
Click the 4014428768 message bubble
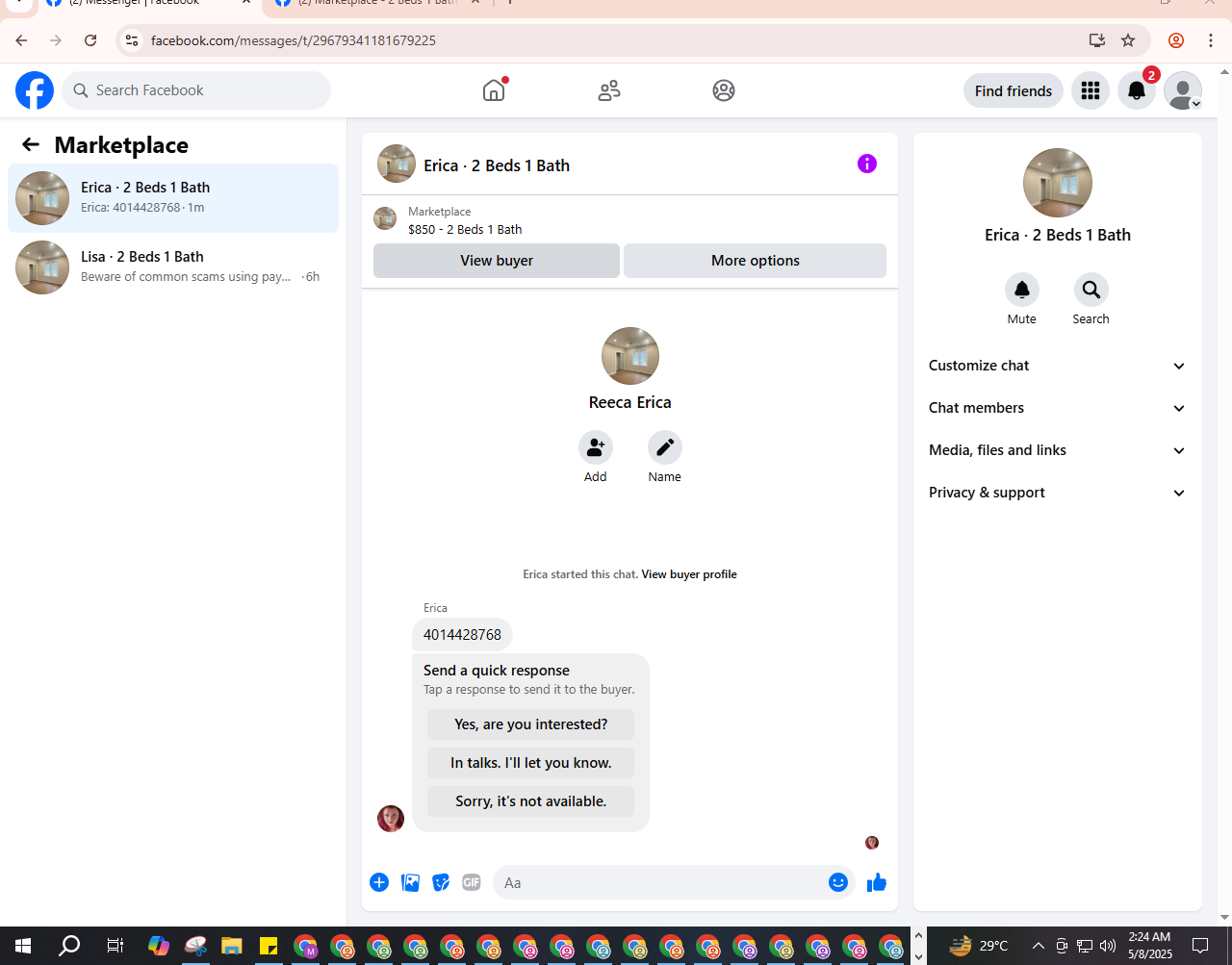(x=462, y=635)
